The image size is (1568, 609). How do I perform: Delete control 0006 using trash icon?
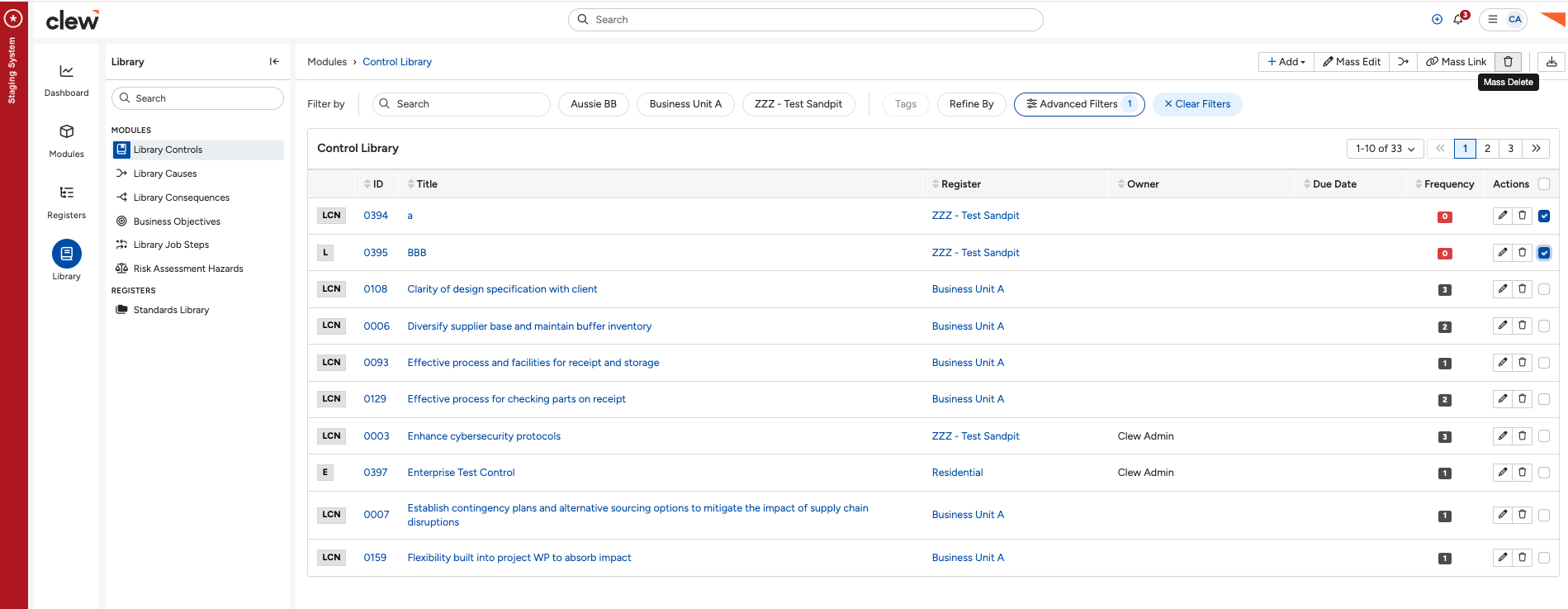point(1523,326)
